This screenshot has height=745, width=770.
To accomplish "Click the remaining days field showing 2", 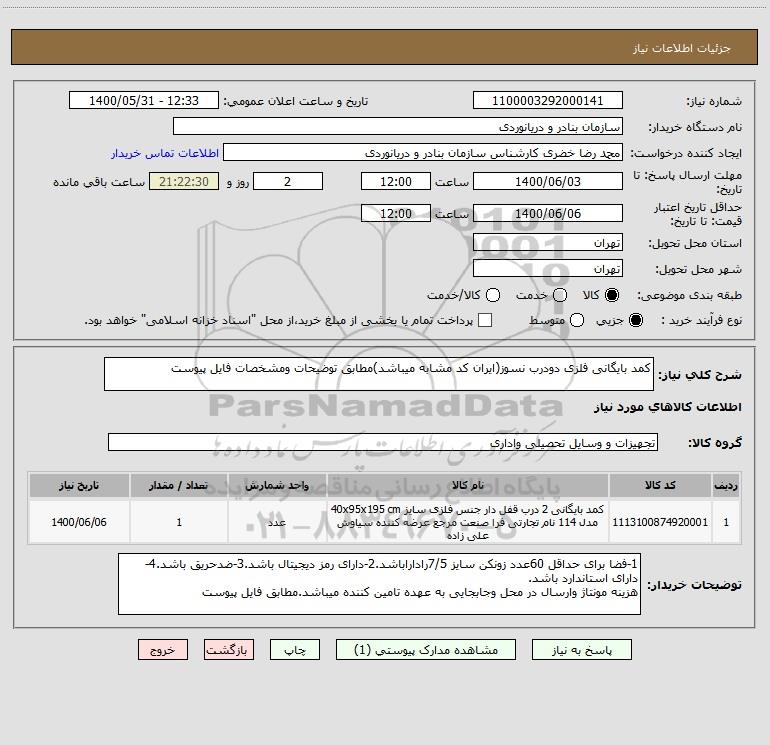I will (288, 181).
